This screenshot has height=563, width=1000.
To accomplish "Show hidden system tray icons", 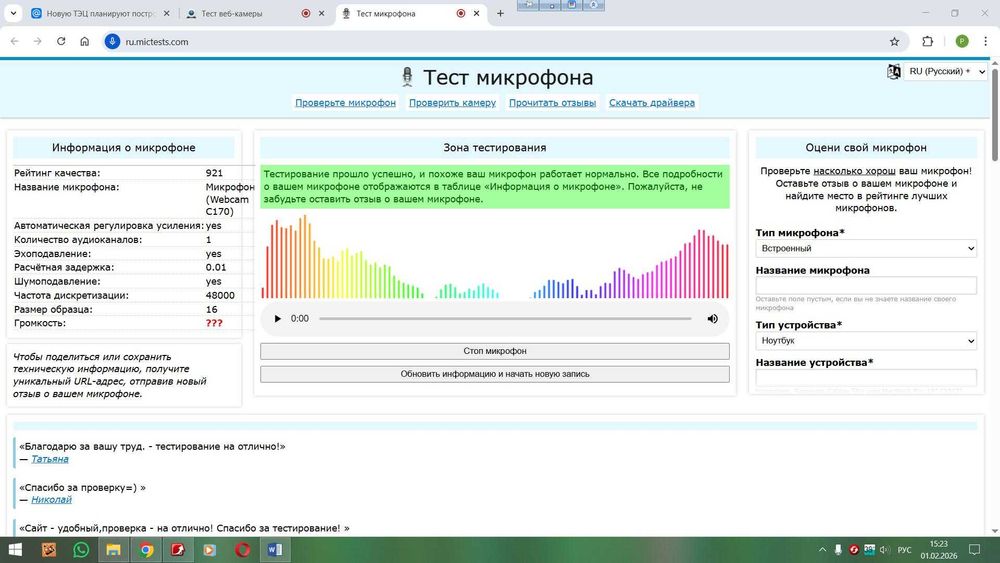I will pyautogui.click(x=822, y=550).
